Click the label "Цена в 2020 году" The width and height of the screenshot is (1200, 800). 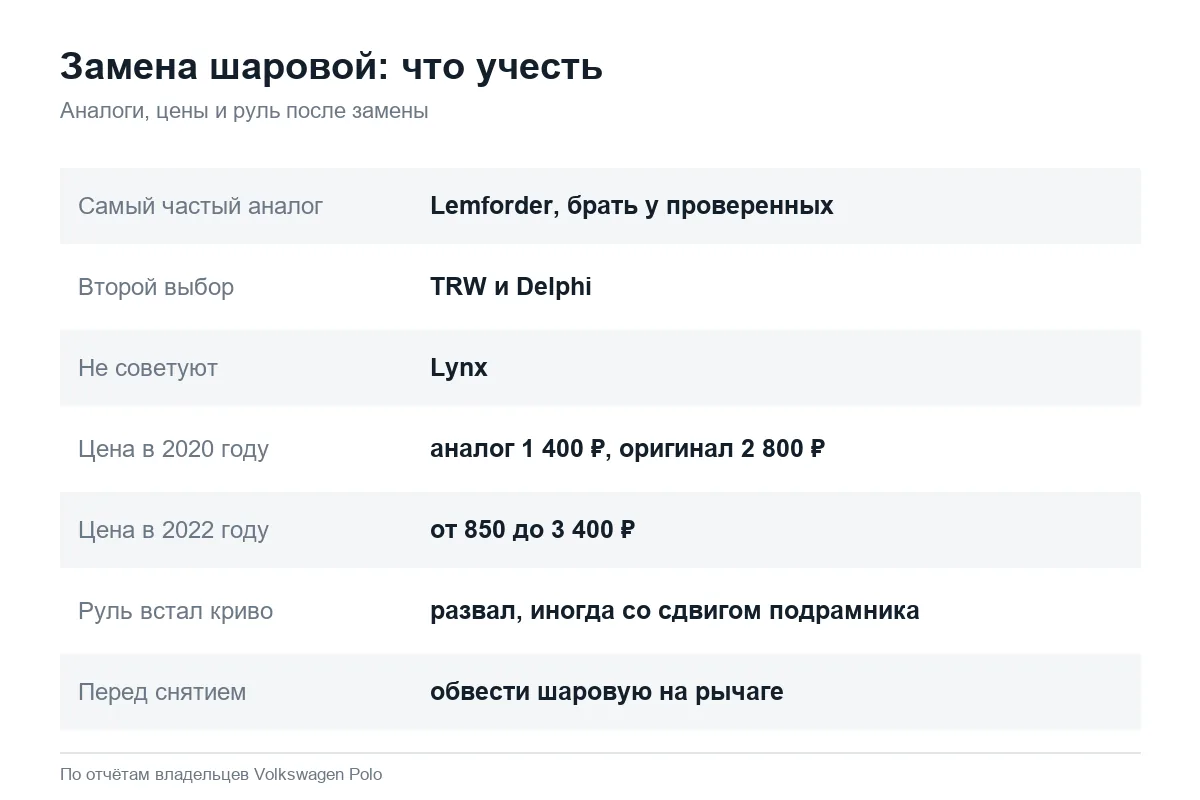(173, 449)
